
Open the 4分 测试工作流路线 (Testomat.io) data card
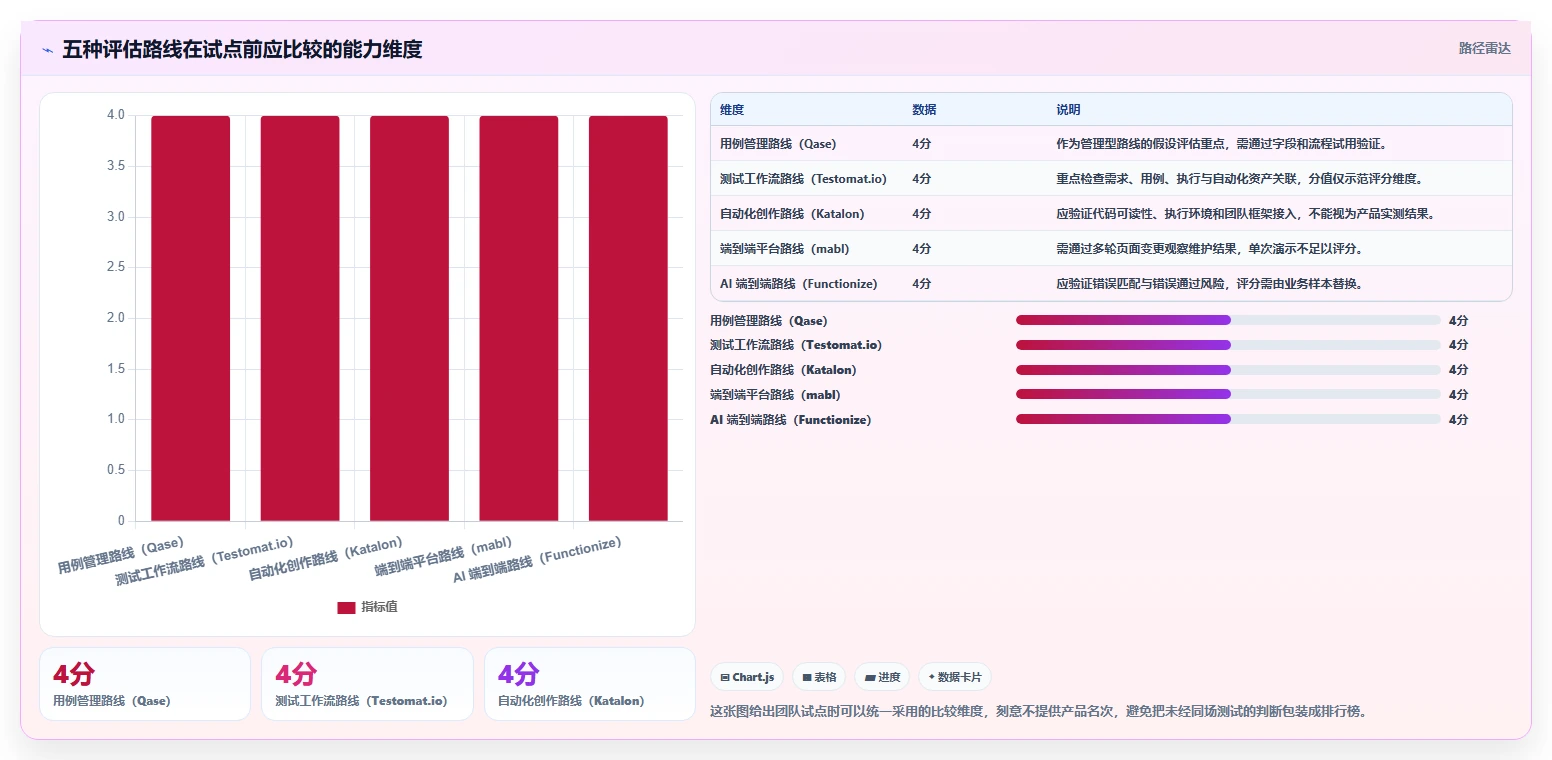click(x=367, y=684)
